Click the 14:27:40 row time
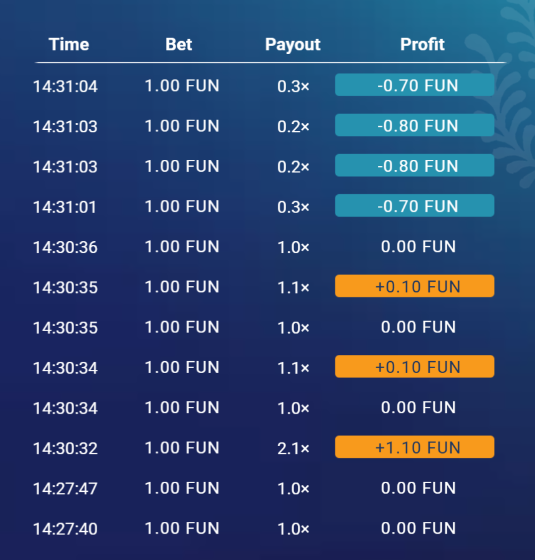535x560 pixels. tap(65, 529)
